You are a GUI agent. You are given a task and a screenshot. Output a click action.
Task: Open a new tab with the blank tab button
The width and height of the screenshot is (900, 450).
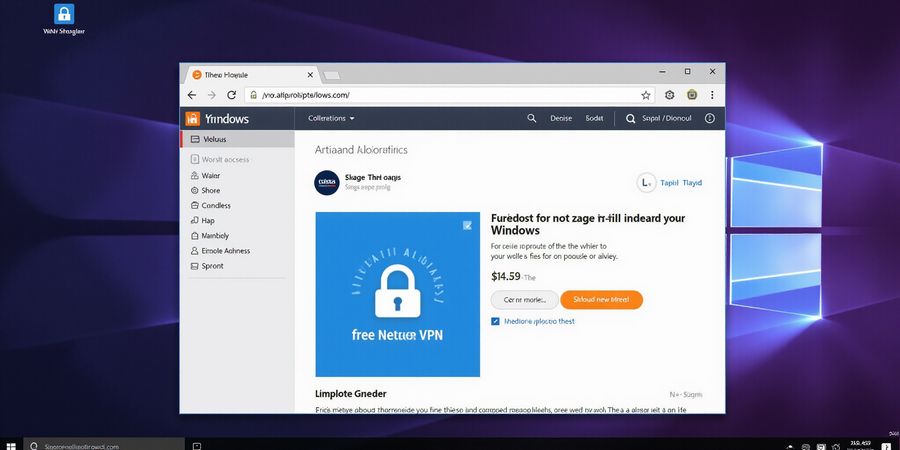click(332, 75)
